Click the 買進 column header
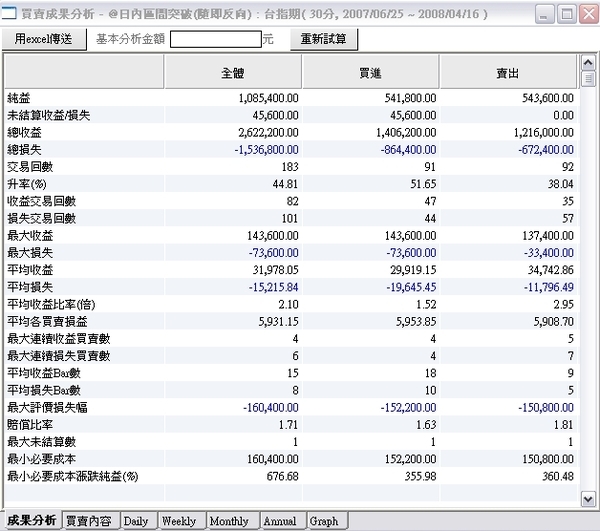The height and width of the screenshot is (531, 600). (370, 73)
